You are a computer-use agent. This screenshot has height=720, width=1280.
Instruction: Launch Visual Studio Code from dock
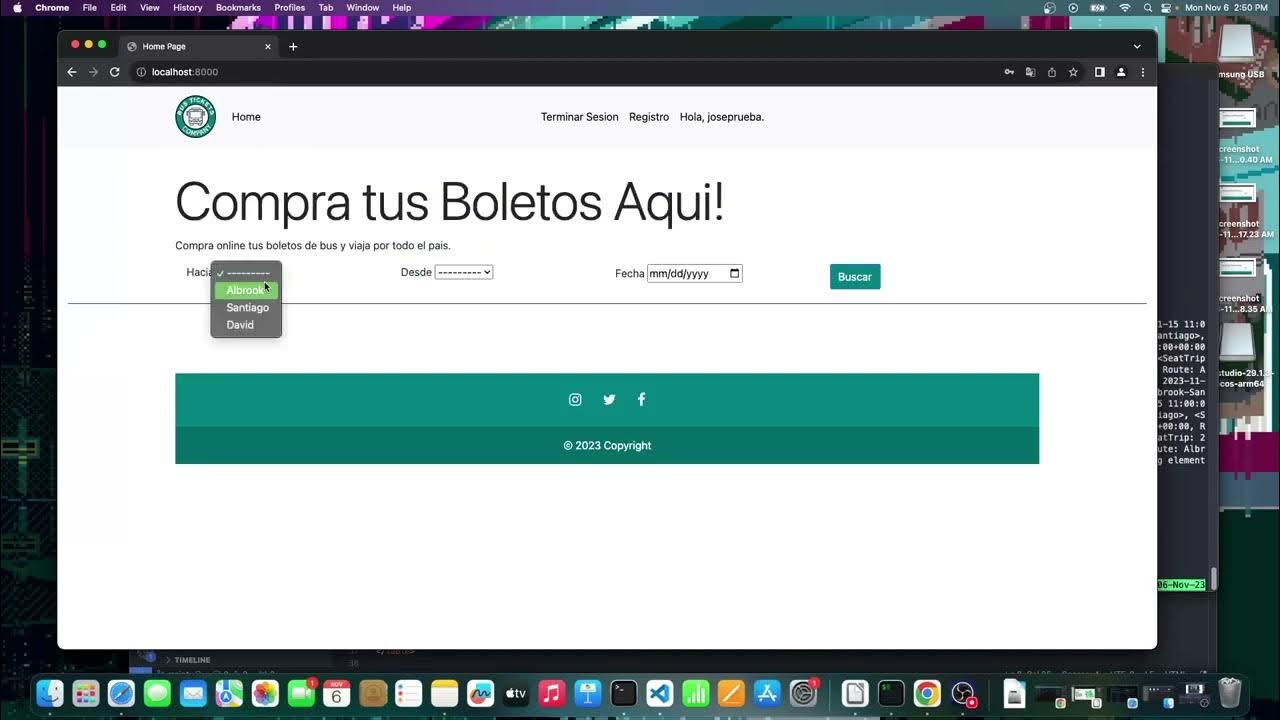tap(659, 693)
